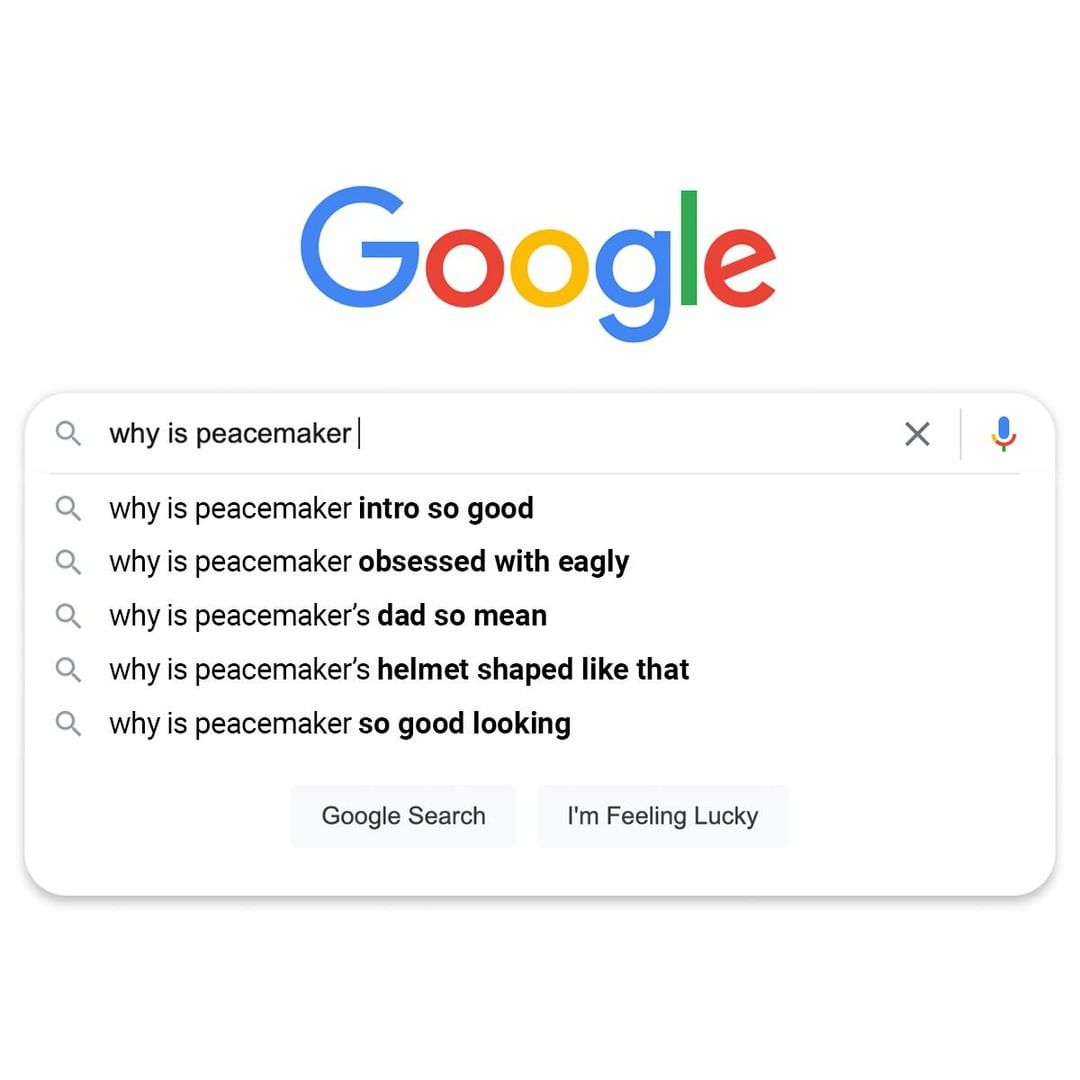
Task: Click magnifier icon beside 'intro so good' suggestion
Action: (x=68, y=508)
